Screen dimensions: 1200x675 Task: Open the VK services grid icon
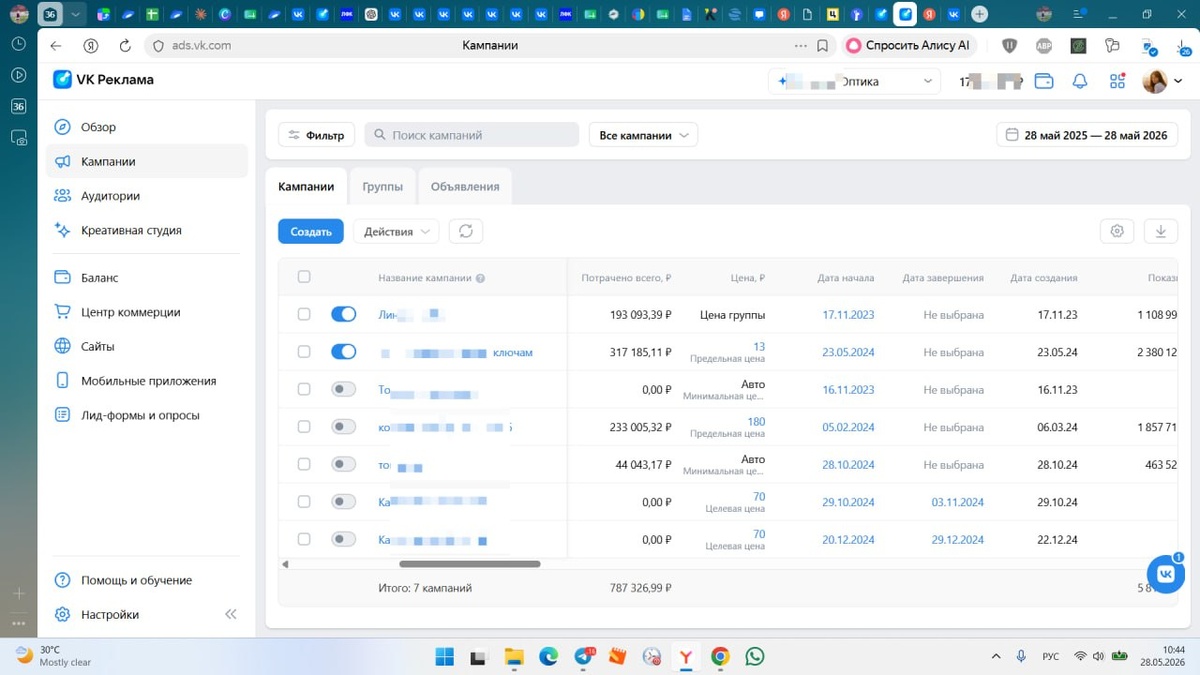click(x=1118, y=81)
